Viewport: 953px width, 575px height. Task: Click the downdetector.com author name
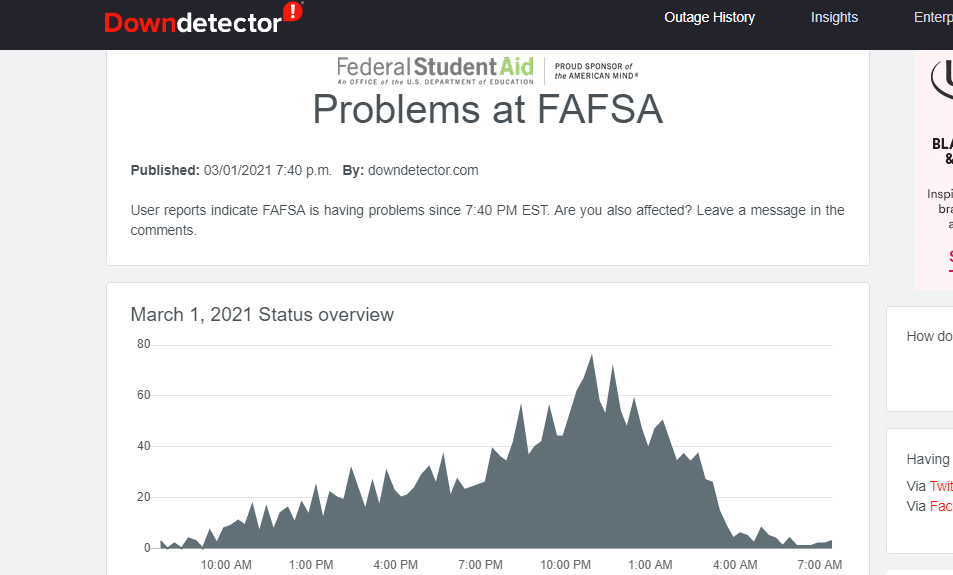pyautogui.click(x=423, y=170)
